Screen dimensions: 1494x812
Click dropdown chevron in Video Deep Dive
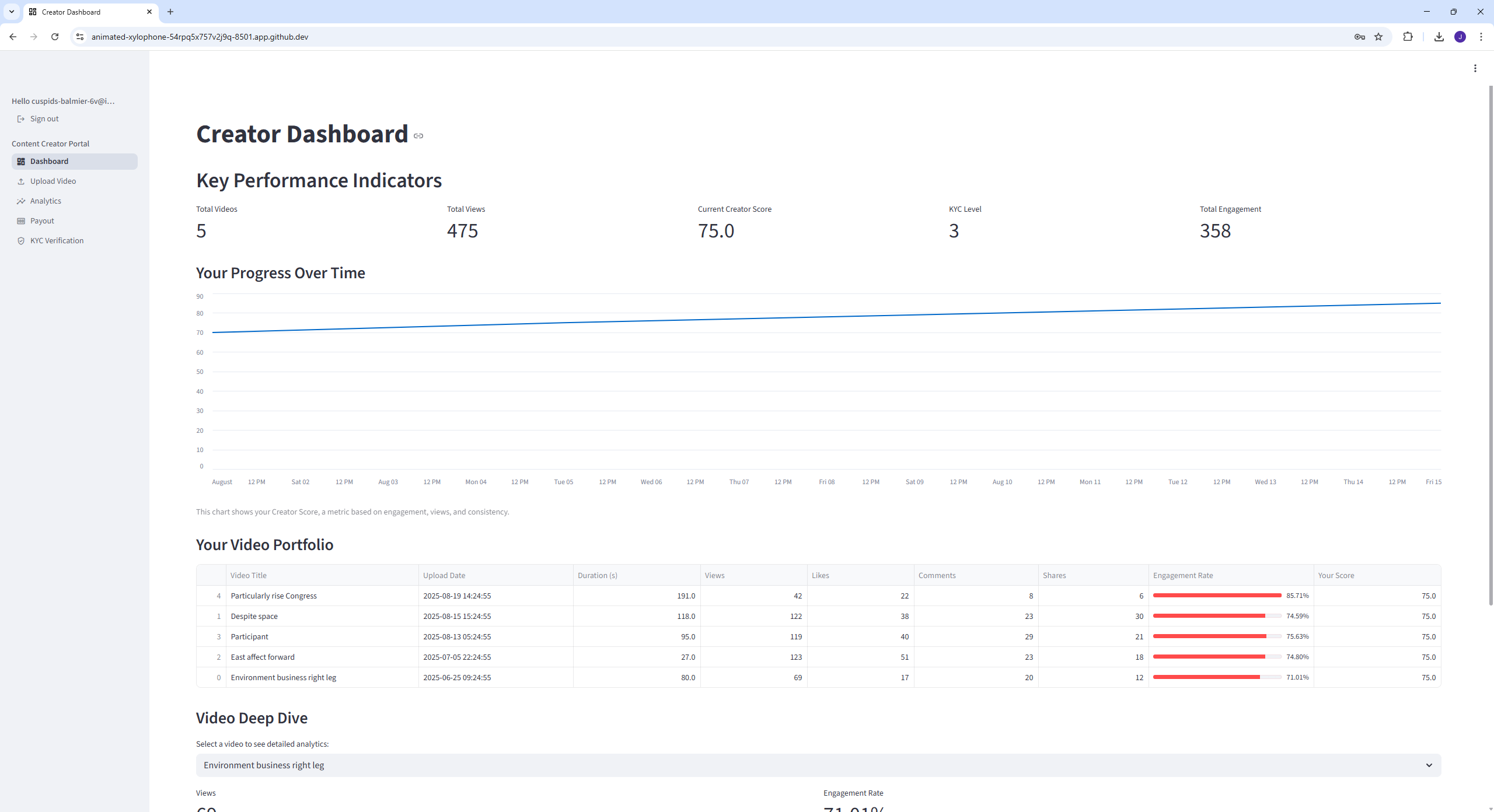1429,765
